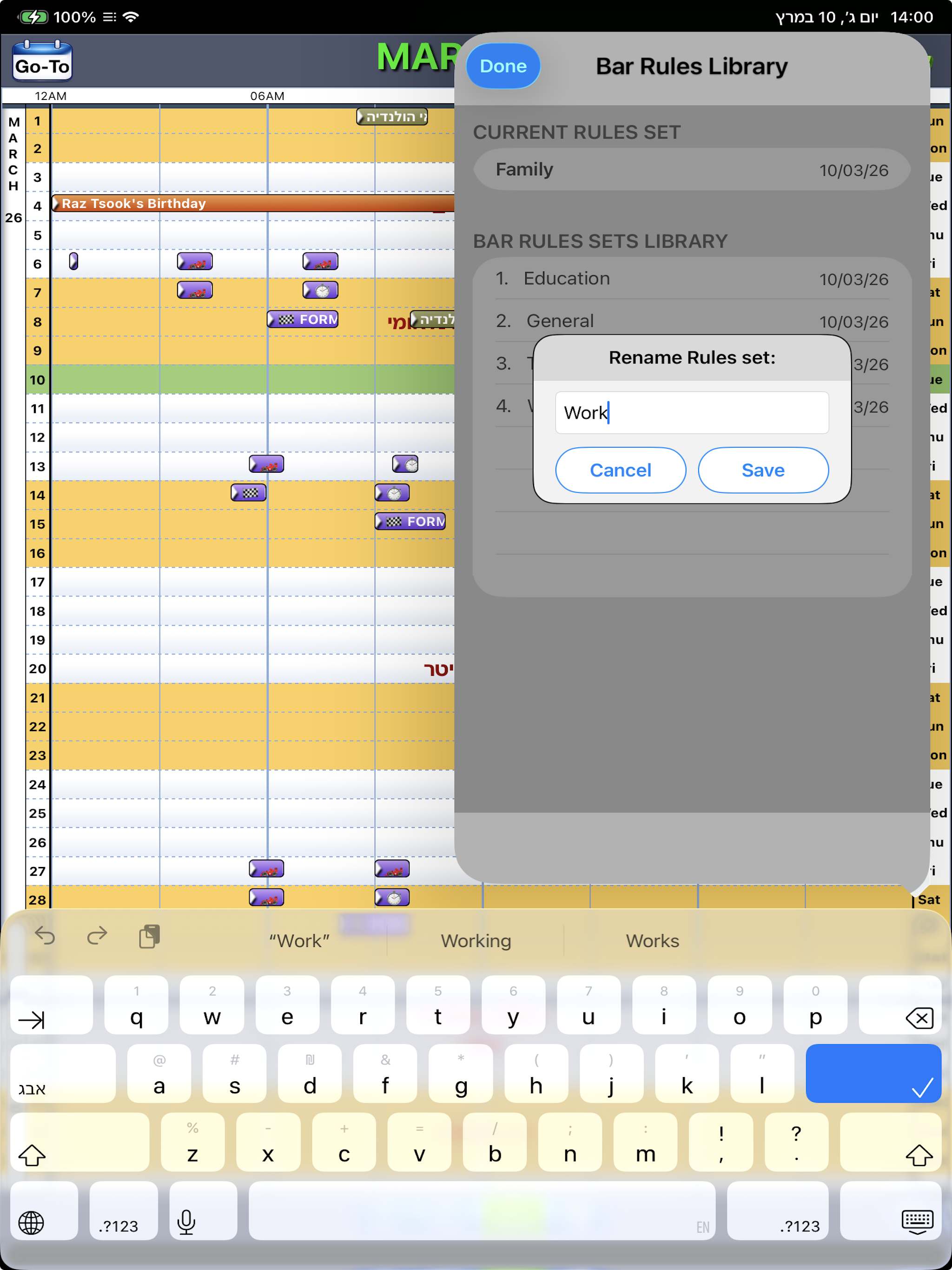Open the stopwatch event on March 7
This screenshot has height=1270, width=952.
[x=320, y=290]
